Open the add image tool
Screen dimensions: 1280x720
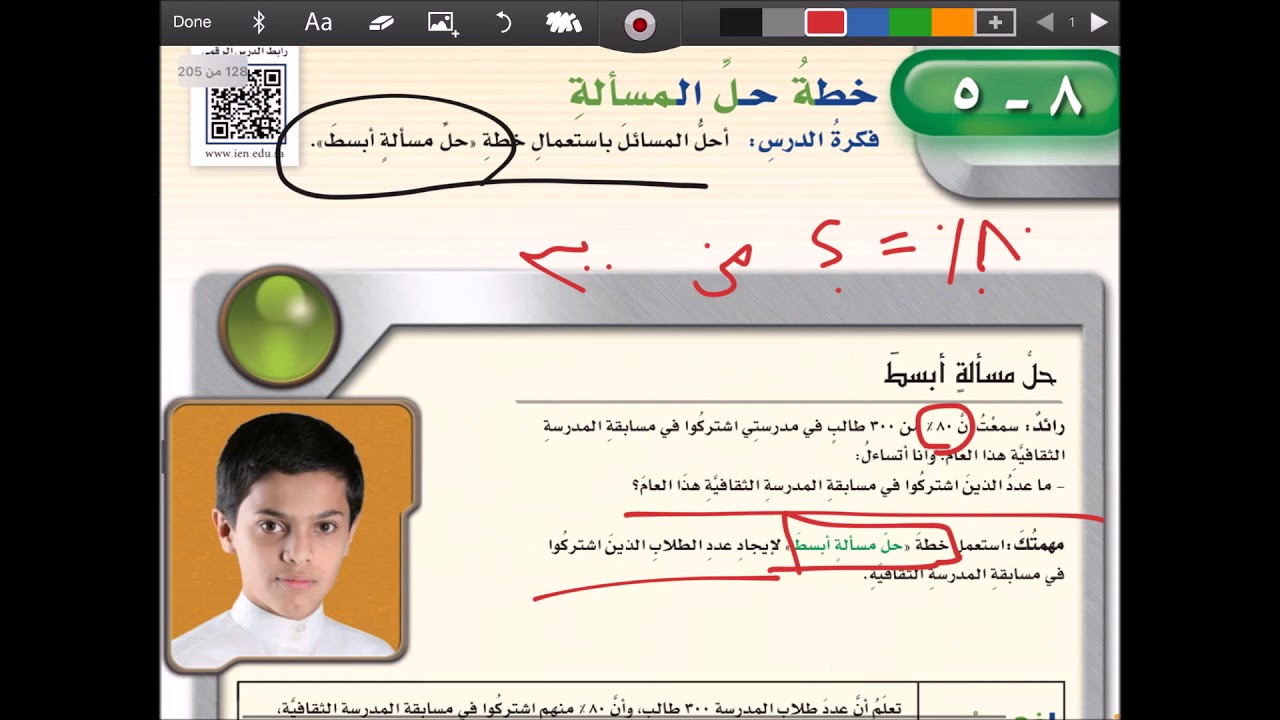click(442, 23)
